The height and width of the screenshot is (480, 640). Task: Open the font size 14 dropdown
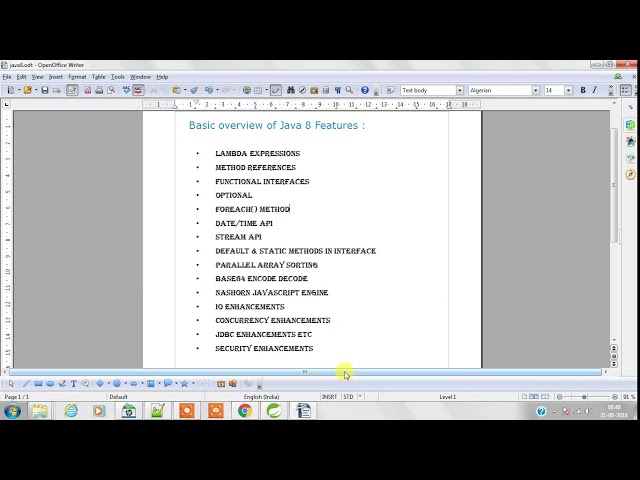[568, 90]
